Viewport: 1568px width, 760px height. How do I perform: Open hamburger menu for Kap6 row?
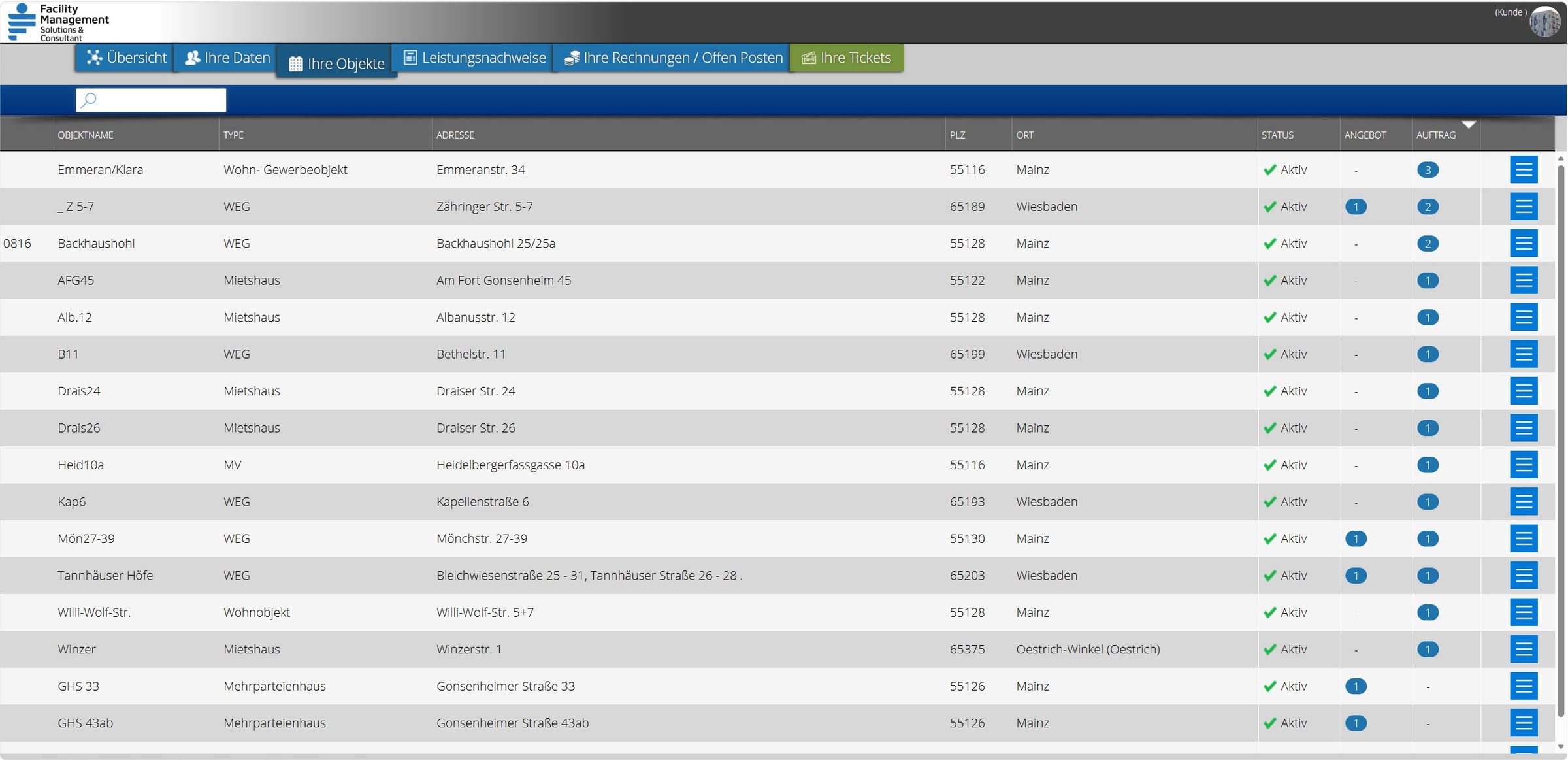(x=1523, y=502)
